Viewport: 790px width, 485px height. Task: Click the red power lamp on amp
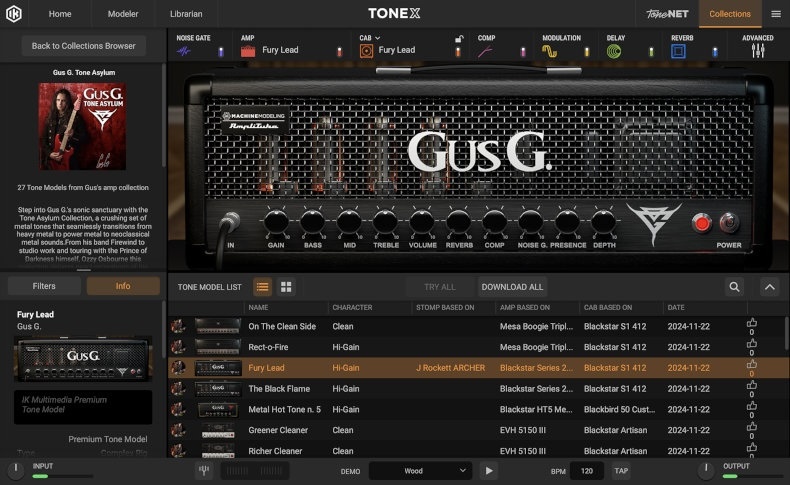pos(701,223)
